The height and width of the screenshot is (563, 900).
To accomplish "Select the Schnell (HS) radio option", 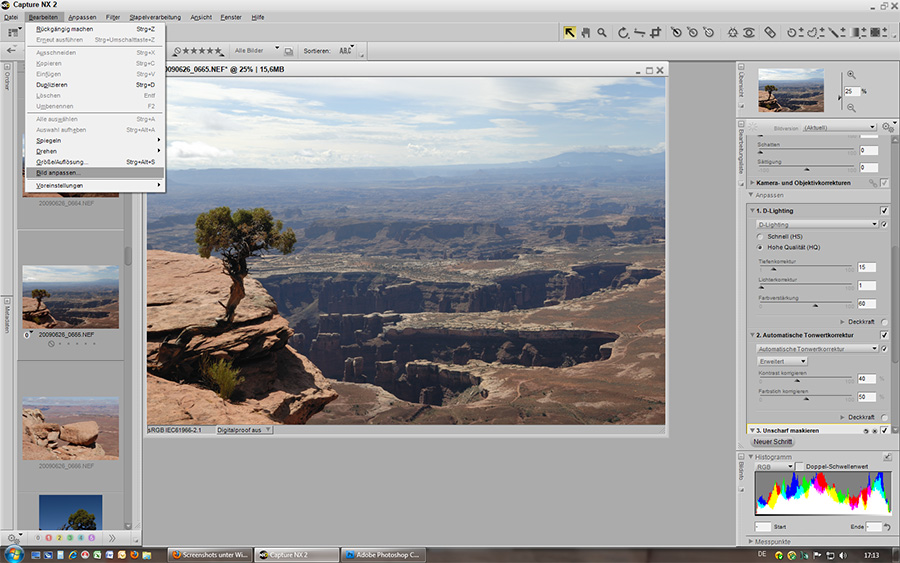I will tap(761, 236).
